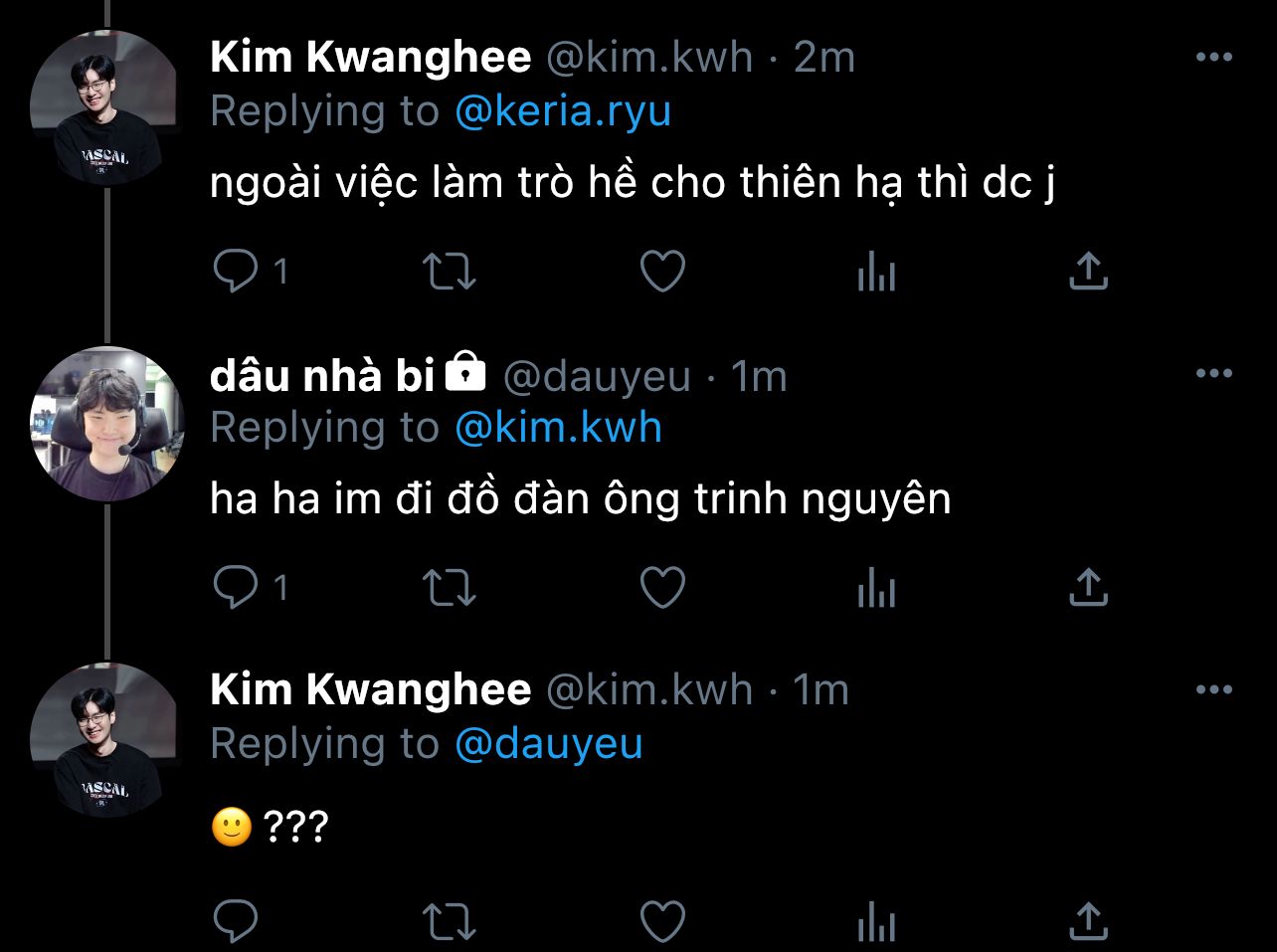The width and height of the screenshot is (1277, 952).
Task: View analytics of Kim Kwanghee's first tweet
Action: (876, 271)
